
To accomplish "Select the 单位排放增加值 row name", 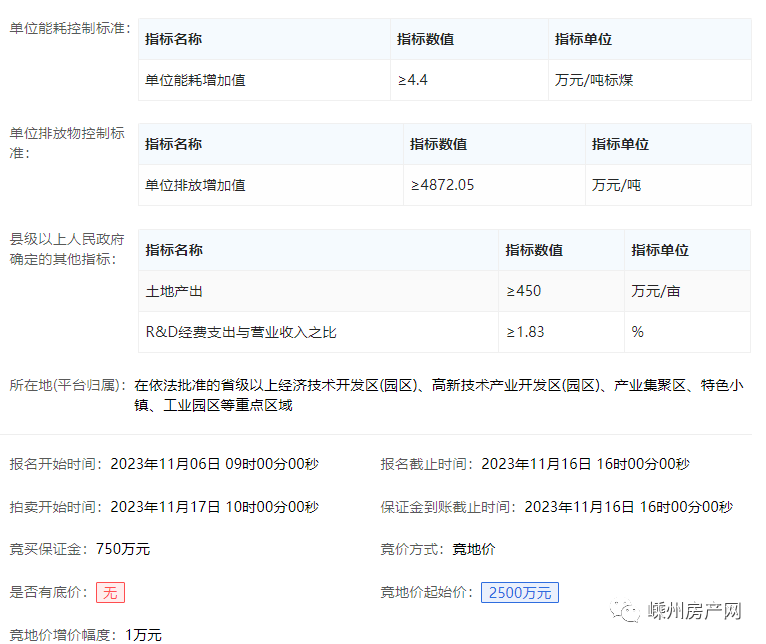I will [195, 185].
